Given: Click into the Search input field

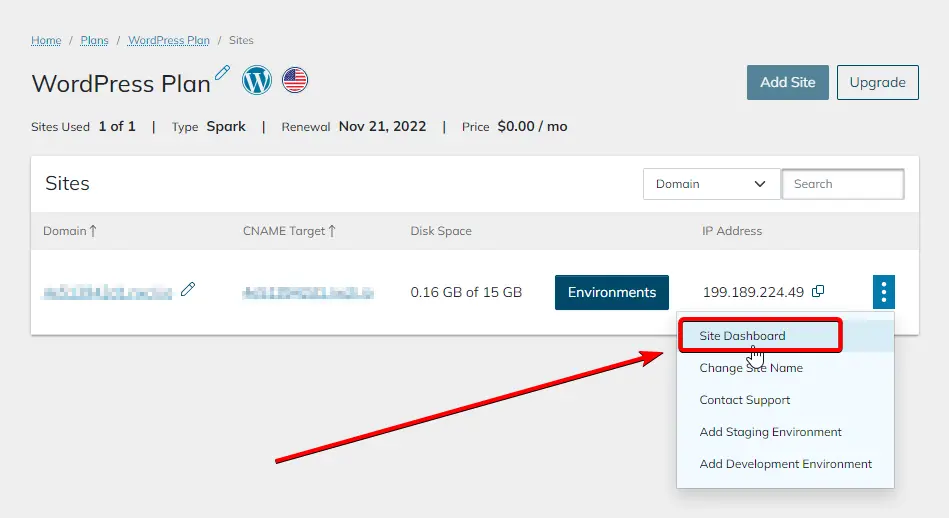Looking at the screenshot, I should tap(842, 184).
